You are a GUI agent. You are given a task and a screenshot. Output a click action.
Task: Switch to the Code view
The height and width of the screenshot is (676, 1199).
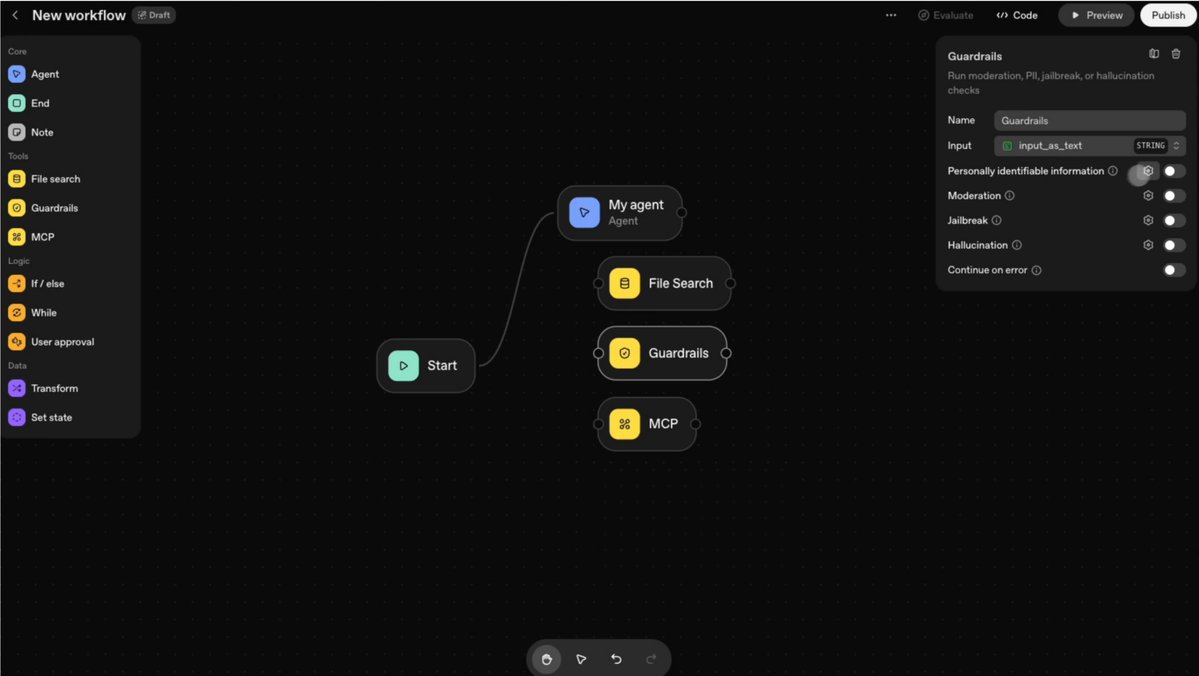tap(1018, 14)
